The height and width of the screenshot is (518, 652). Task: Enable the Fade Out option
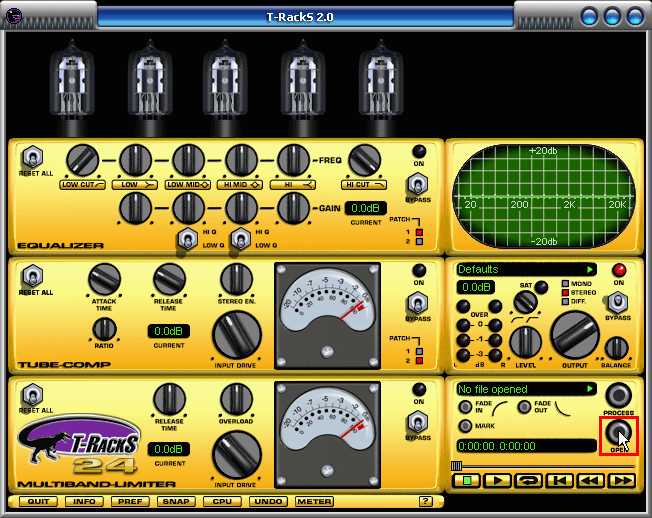[x=524, y=407]
